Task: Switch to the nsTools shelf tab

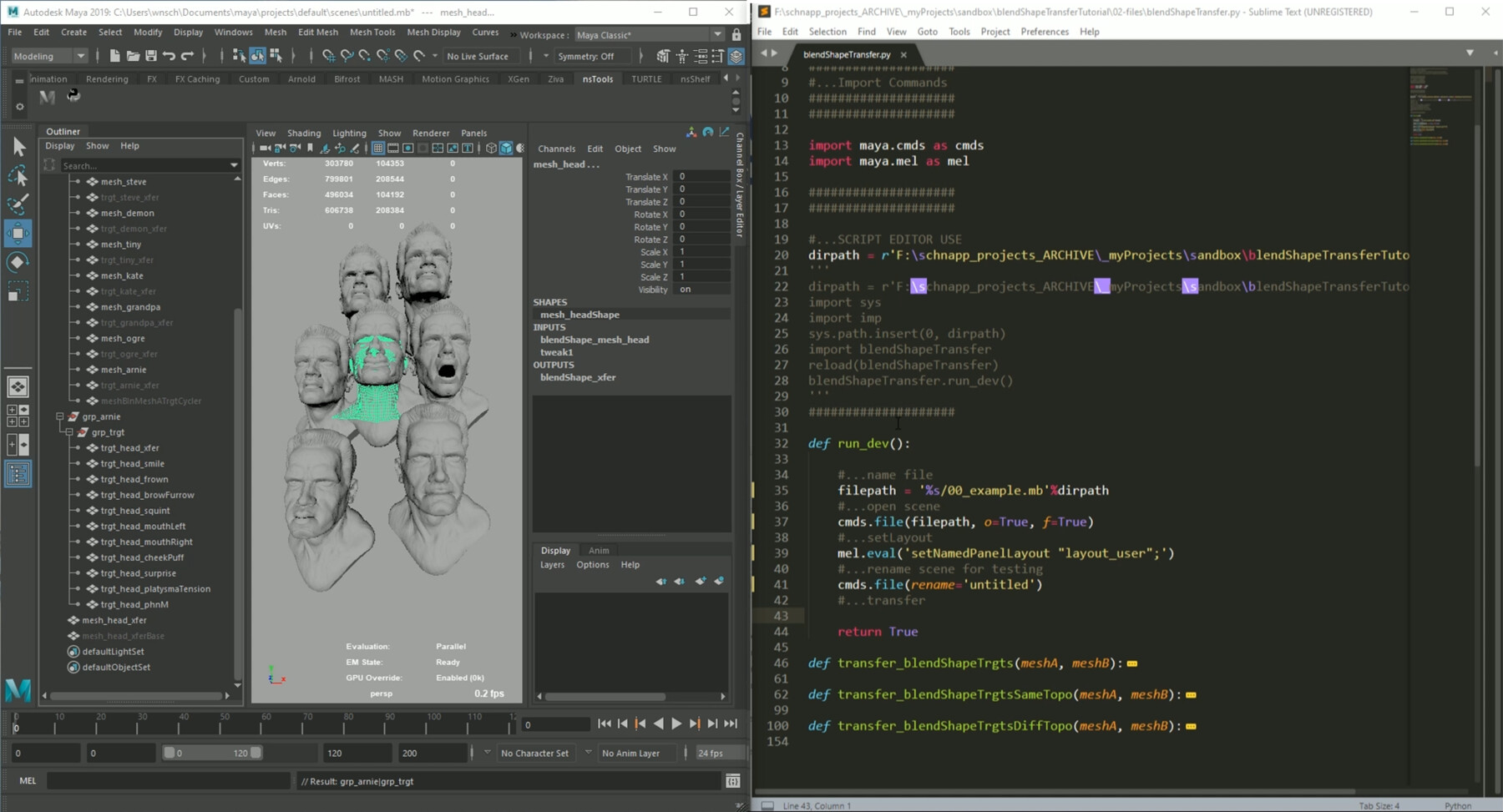Action: tap(598, 78)
